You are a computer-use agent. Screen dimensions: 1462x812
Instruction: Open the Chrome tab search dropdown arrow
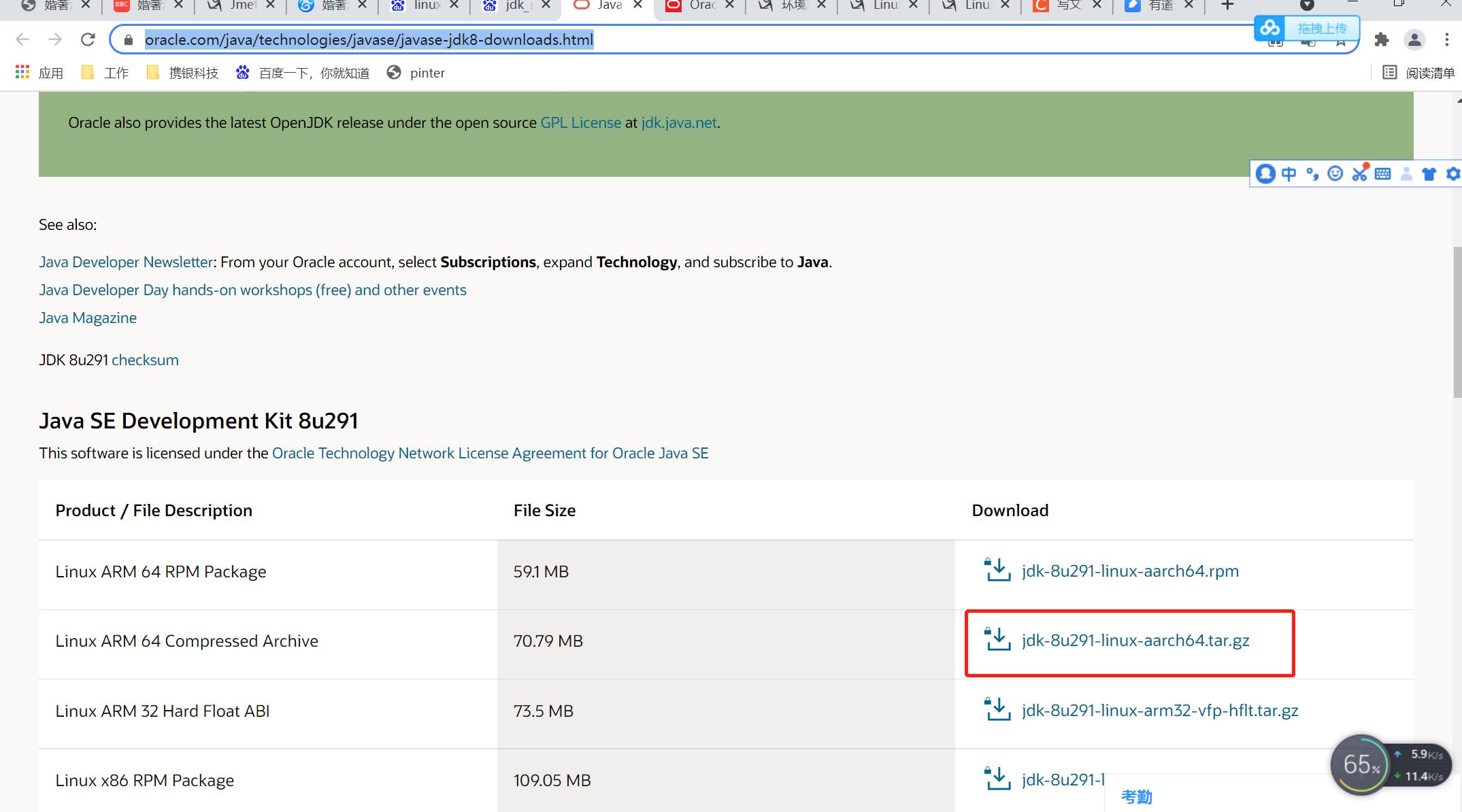(x=1307, y=5)
